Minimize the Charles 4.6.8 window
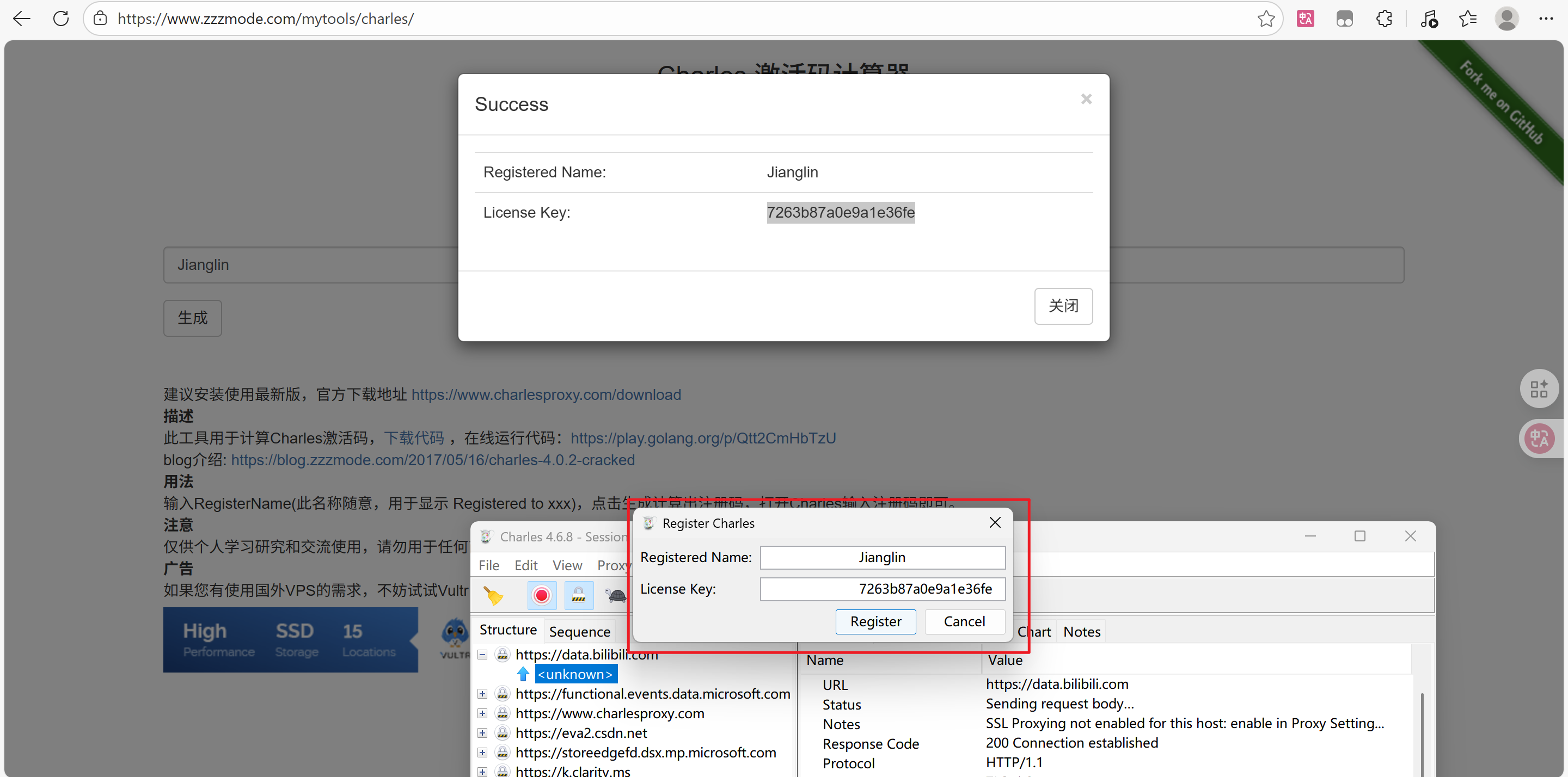Screen dimensions: 1568x777 (1310, 536)
